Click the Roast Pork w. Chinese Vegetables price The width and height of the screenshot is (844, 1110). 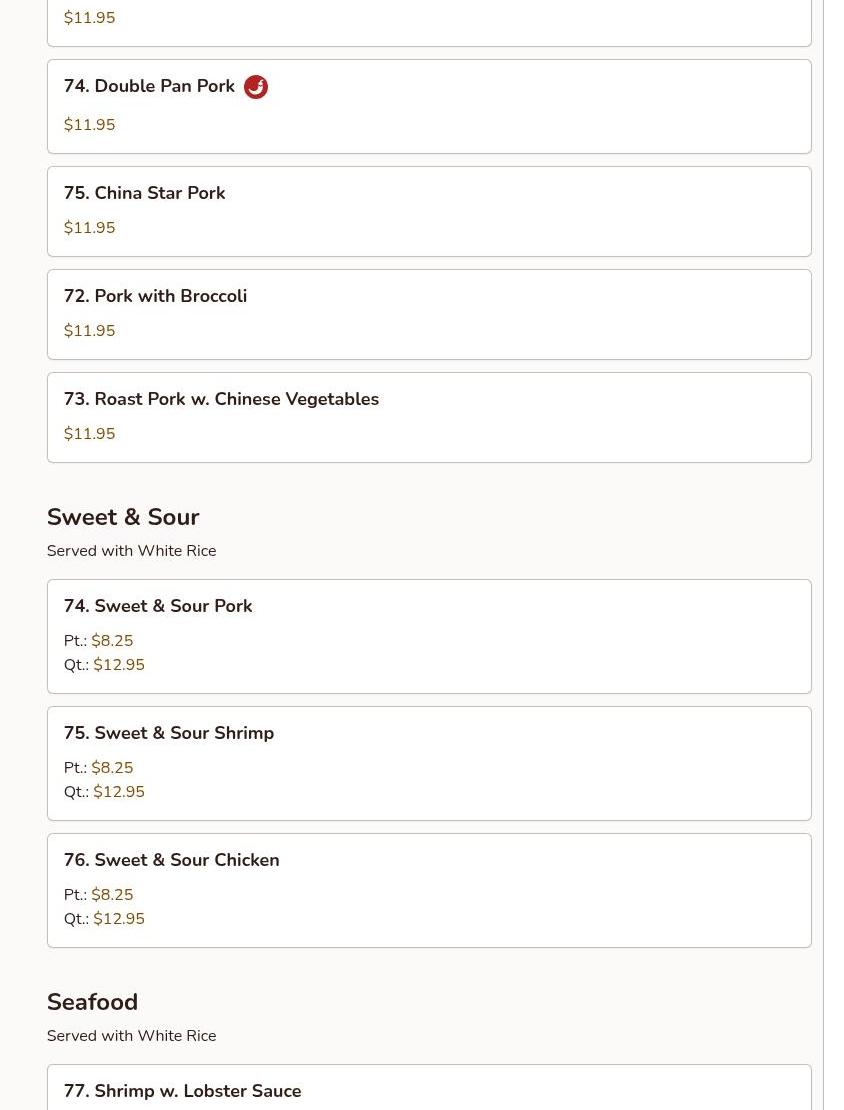pyautogui.click(x=89, y=434)
